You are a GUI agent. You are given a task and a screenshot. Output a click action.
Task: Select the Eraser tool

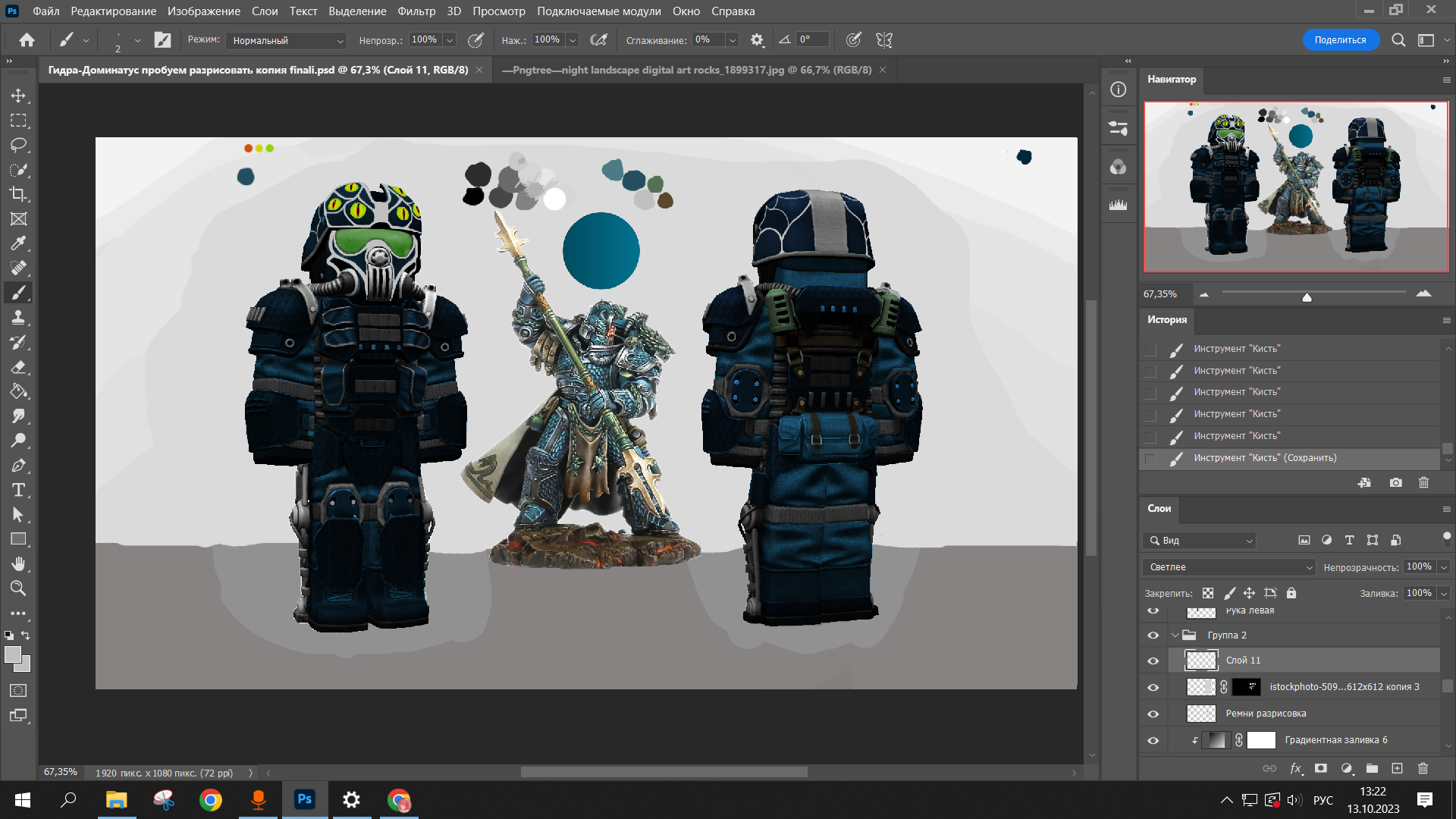click(18, 367)
